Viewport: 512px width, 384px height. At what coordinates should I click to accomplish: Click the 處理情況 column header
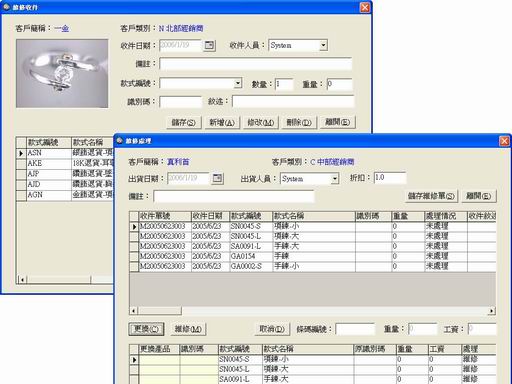[446, 216]
